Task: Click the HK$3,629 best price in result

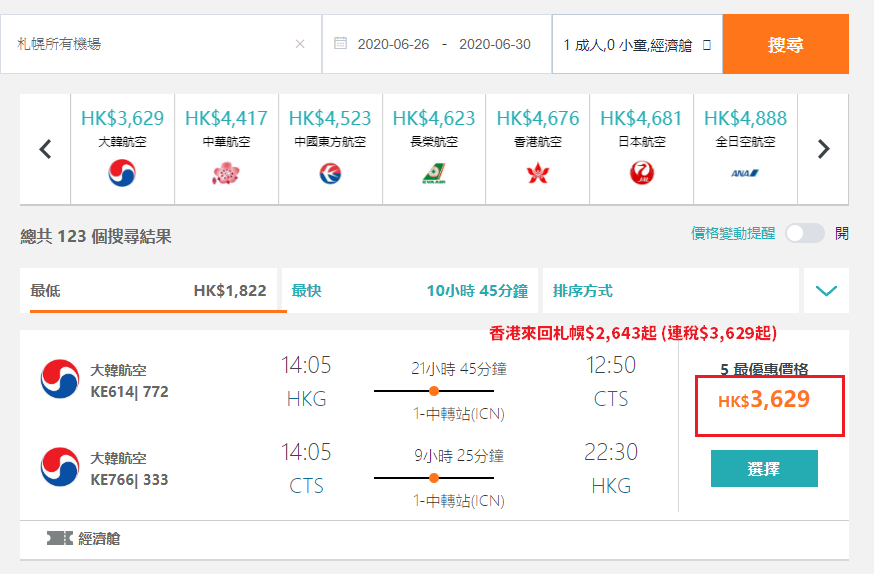Action: pyautogui.click(x=764, y=399)
